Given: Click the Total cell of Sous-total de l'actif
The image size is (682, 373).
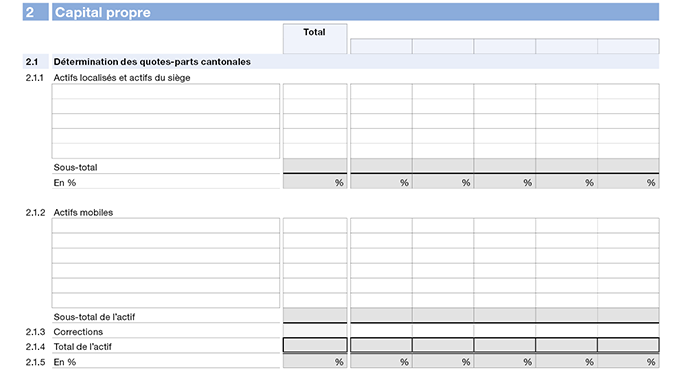Looking at the screenshot, I should (x=315, y=315).
